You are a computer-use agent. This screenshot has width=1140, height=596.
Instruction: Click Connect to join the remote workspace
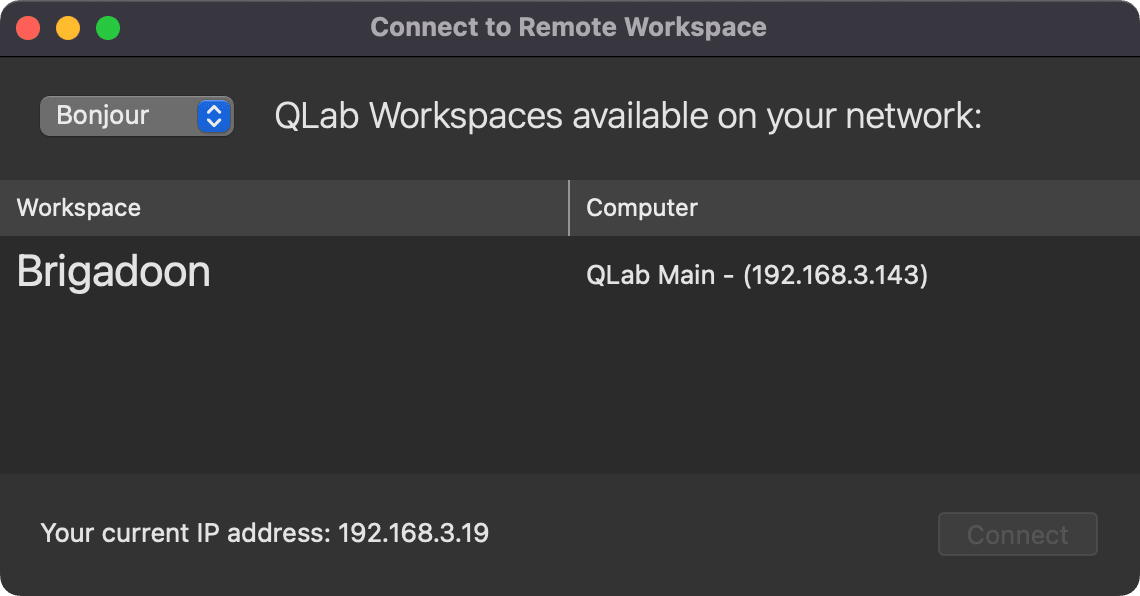[x=1017, y=534]
